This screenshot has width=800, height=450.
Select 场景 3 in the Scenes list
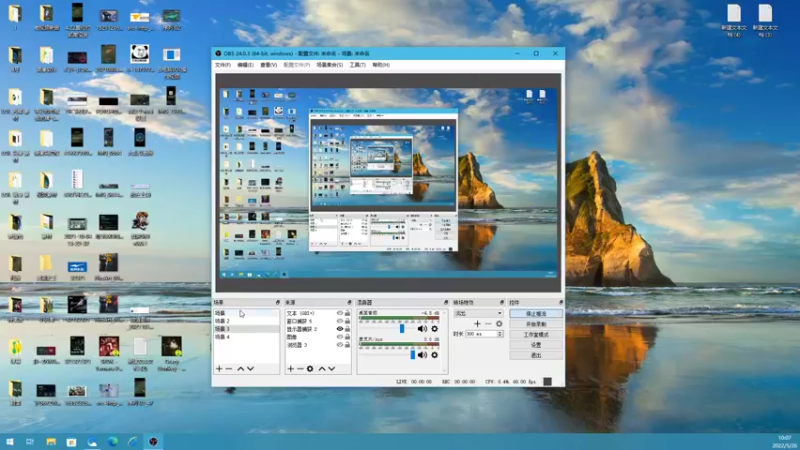[x=246, y=329]
